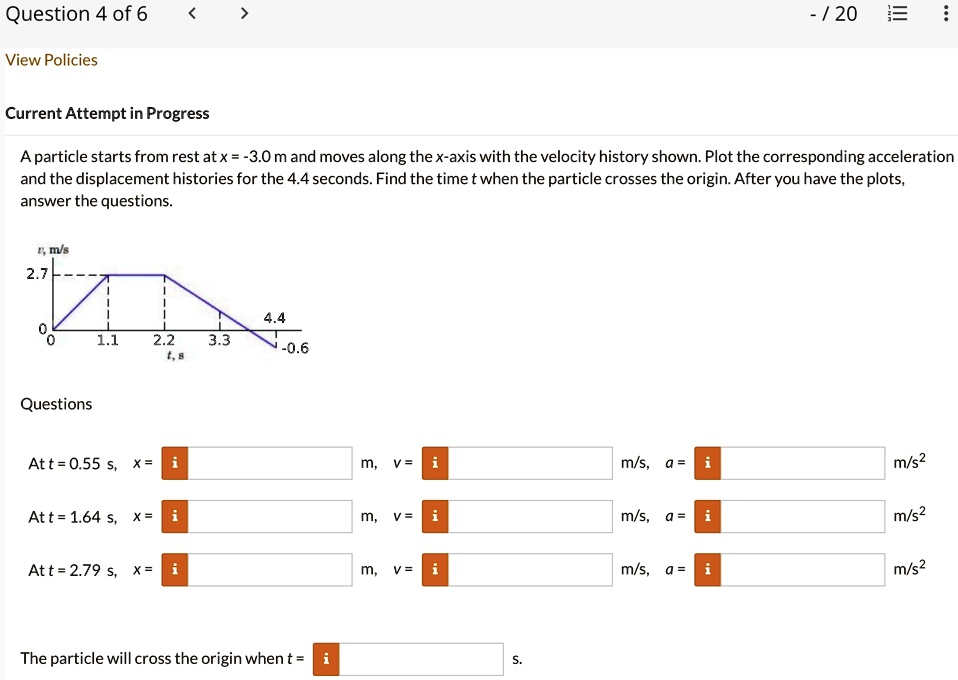Open the View Policies link

point(51,60)
